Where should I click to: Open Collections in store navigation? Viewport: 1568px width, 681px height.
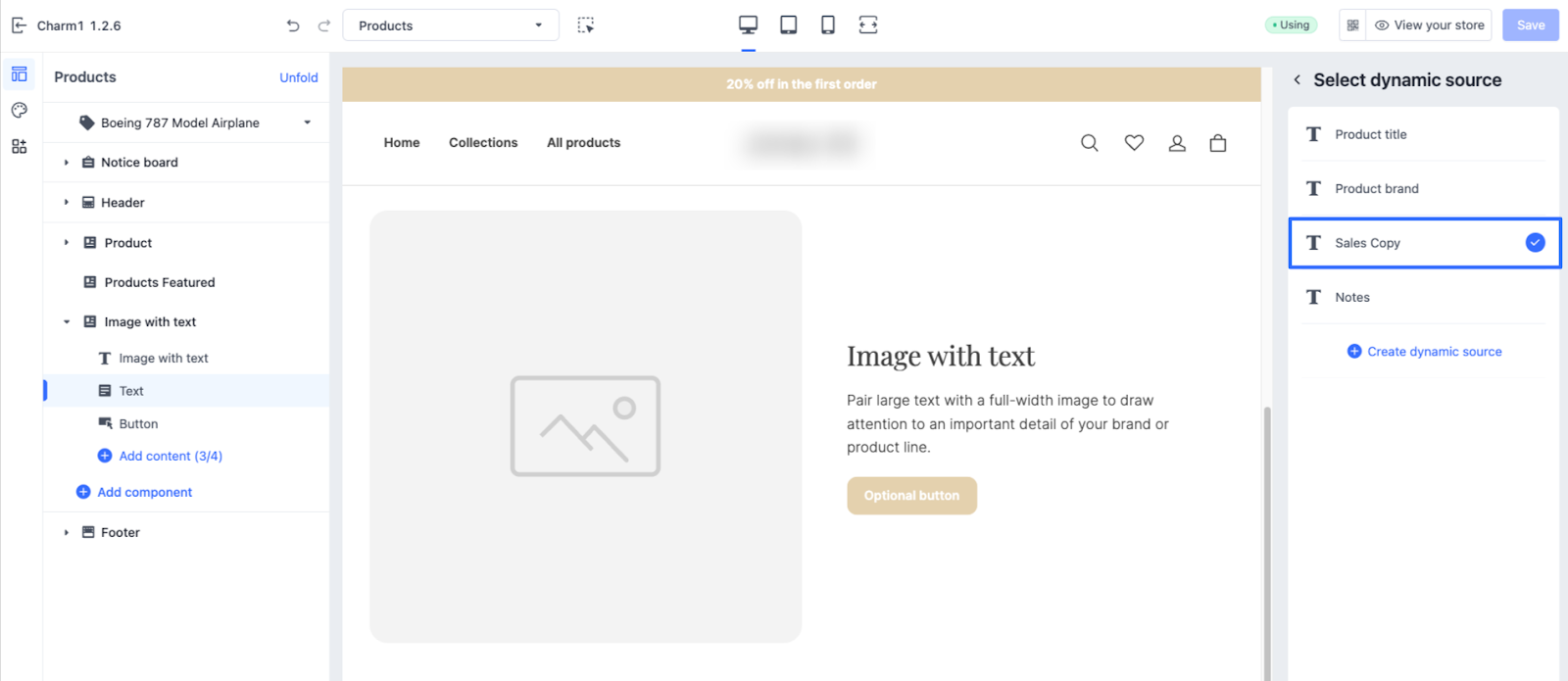(483, 143)
